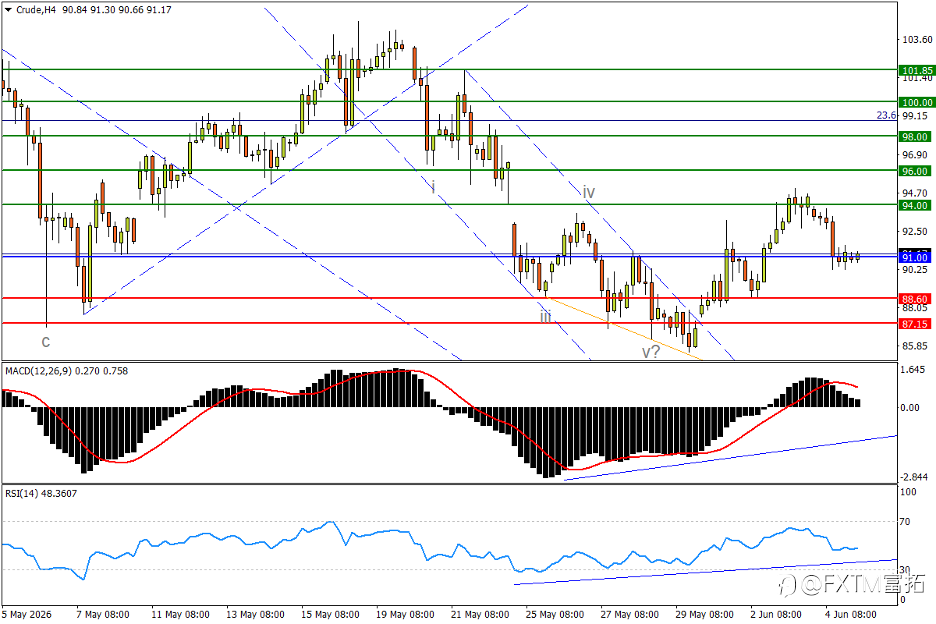Select the green 98.00 price level label
The width and height of the screenshot is (936, 624).
(x=915, y=137)
